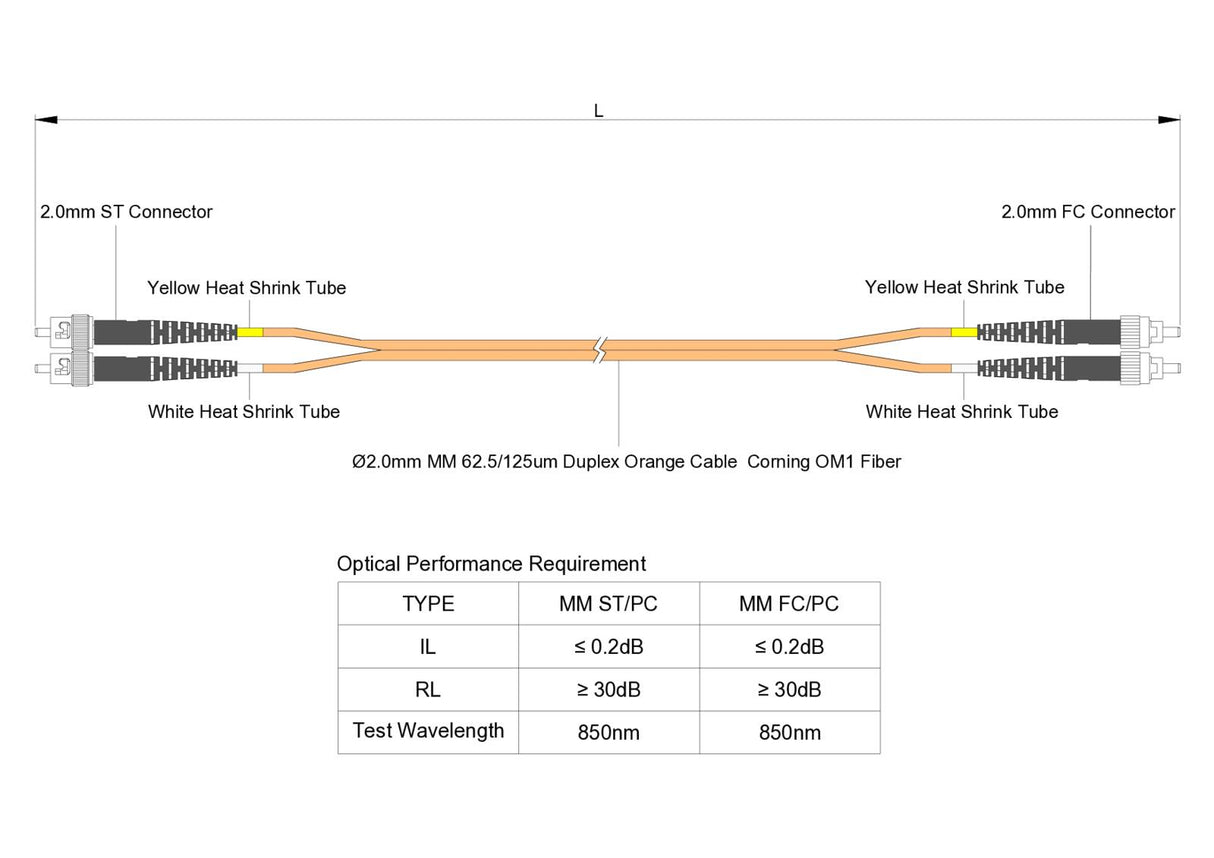Click the "Test Wavelength" row label
The image size is (1214, 858).
click(428, 731)
